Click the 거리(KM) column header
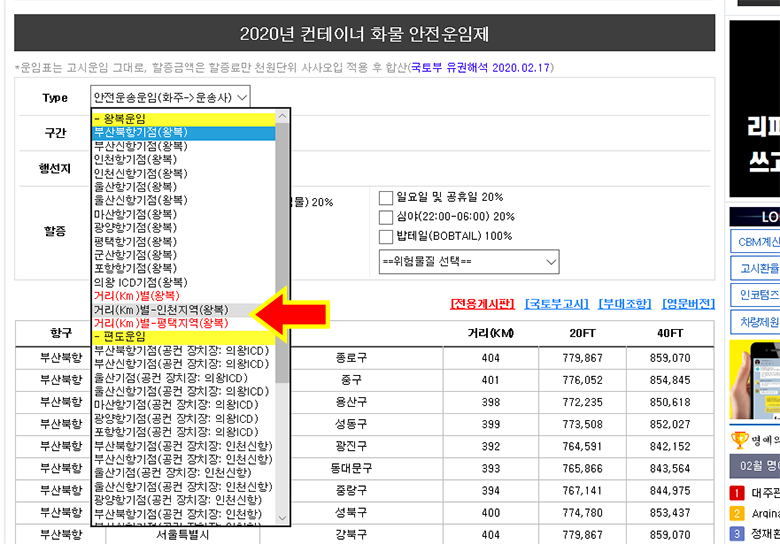Viewport: 780px width, 544px height. click(x=490, y=333)
